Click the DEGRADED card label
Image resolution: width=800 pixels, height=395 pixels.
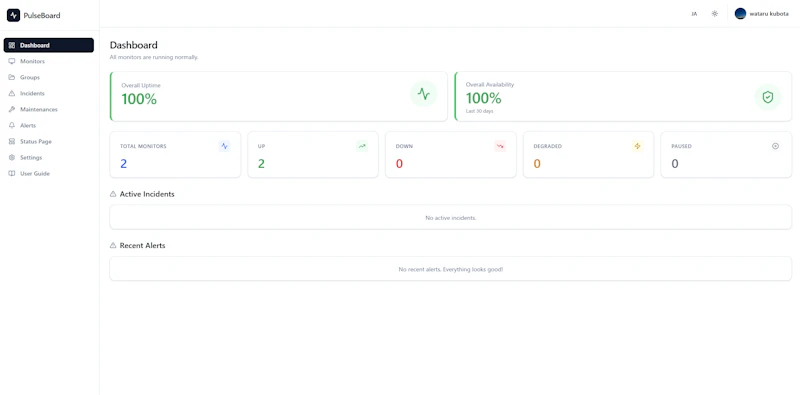tap(547, 146)
